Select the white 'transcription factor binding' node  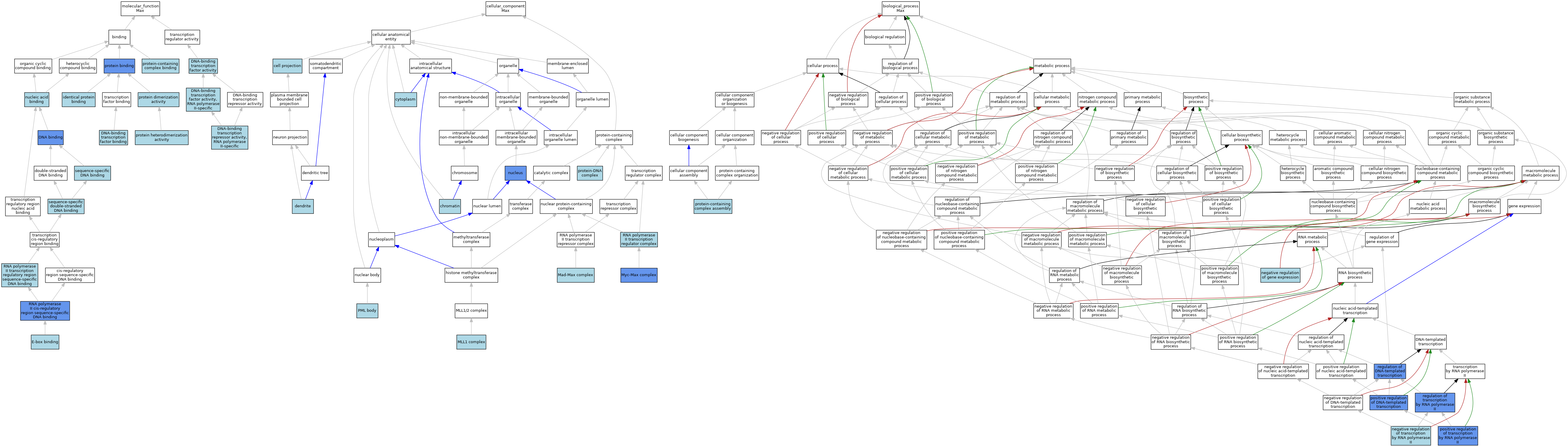click(116, 99)
